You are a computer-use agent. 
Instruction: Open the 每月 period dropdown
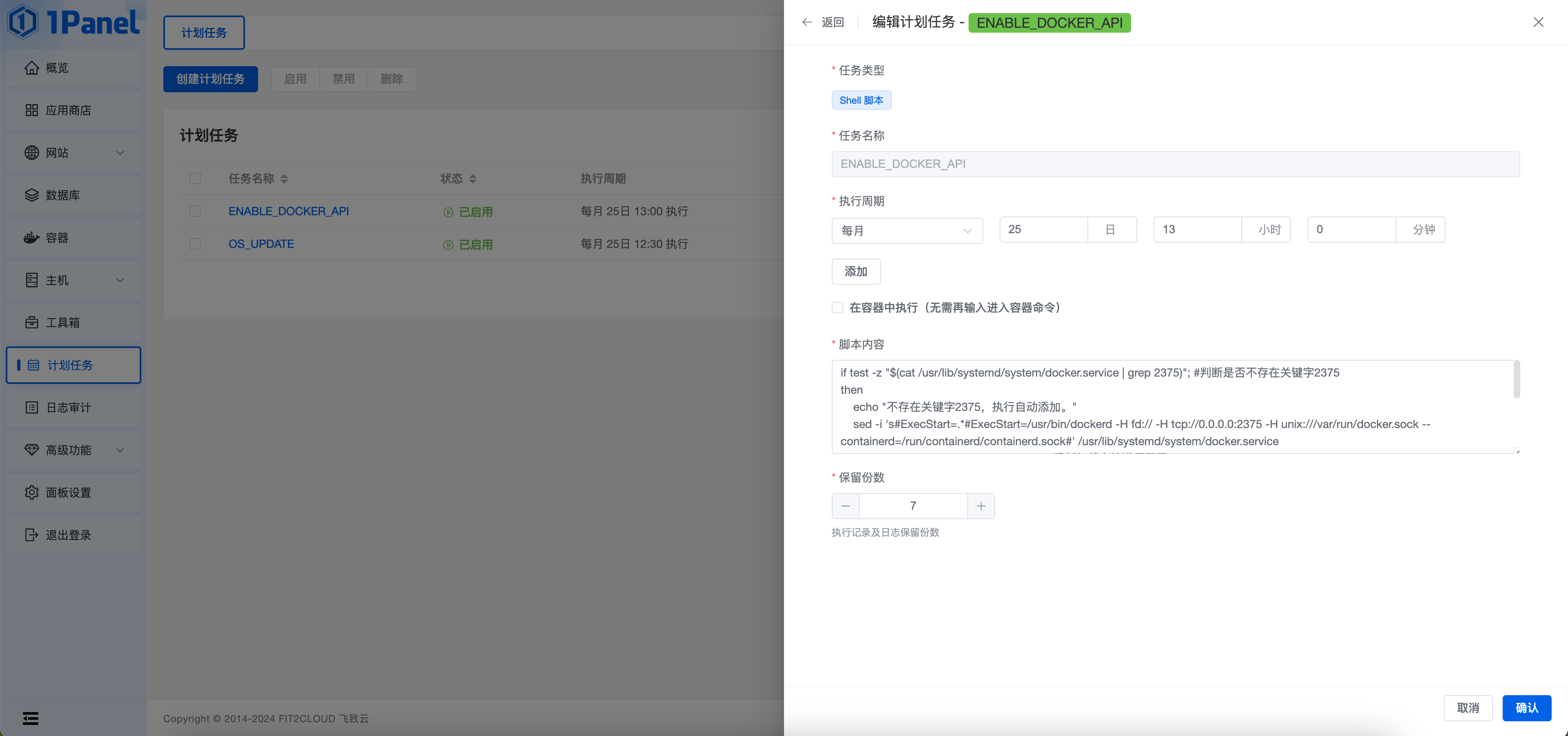[x=906, y=231]
